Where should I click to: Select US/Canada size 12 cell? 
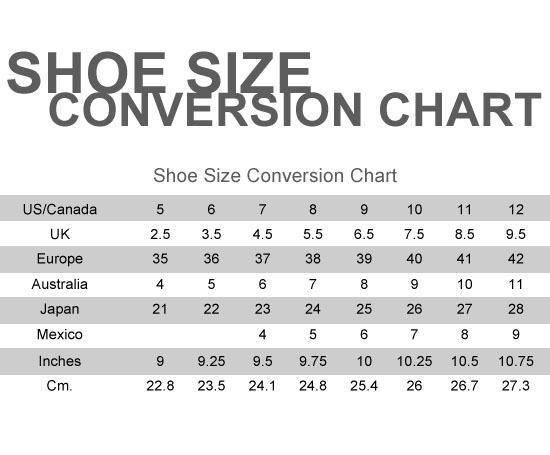point(516,209)
